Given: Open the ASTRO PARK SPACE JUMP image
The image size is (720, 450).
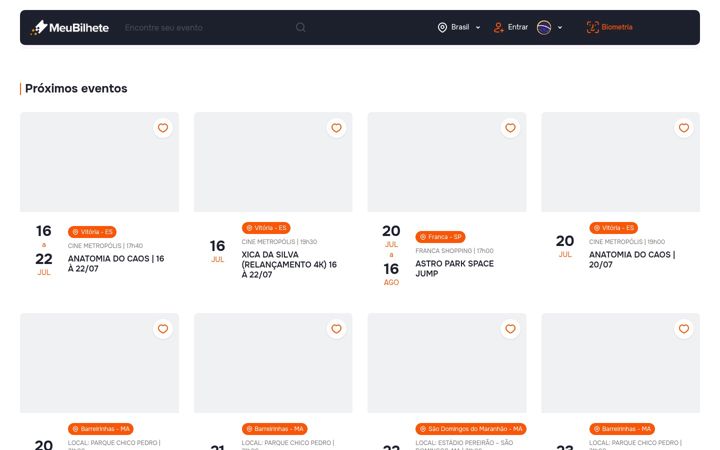Looking at the screenshot, I should (x=447, y=162).
